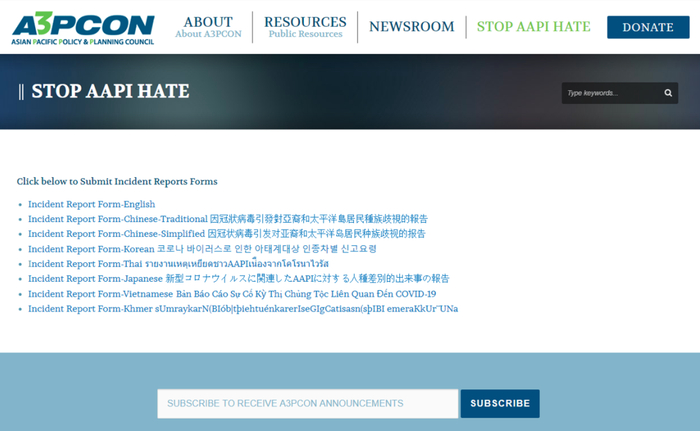Open the Chinese-Traditional incident report form

coord(228,219)
